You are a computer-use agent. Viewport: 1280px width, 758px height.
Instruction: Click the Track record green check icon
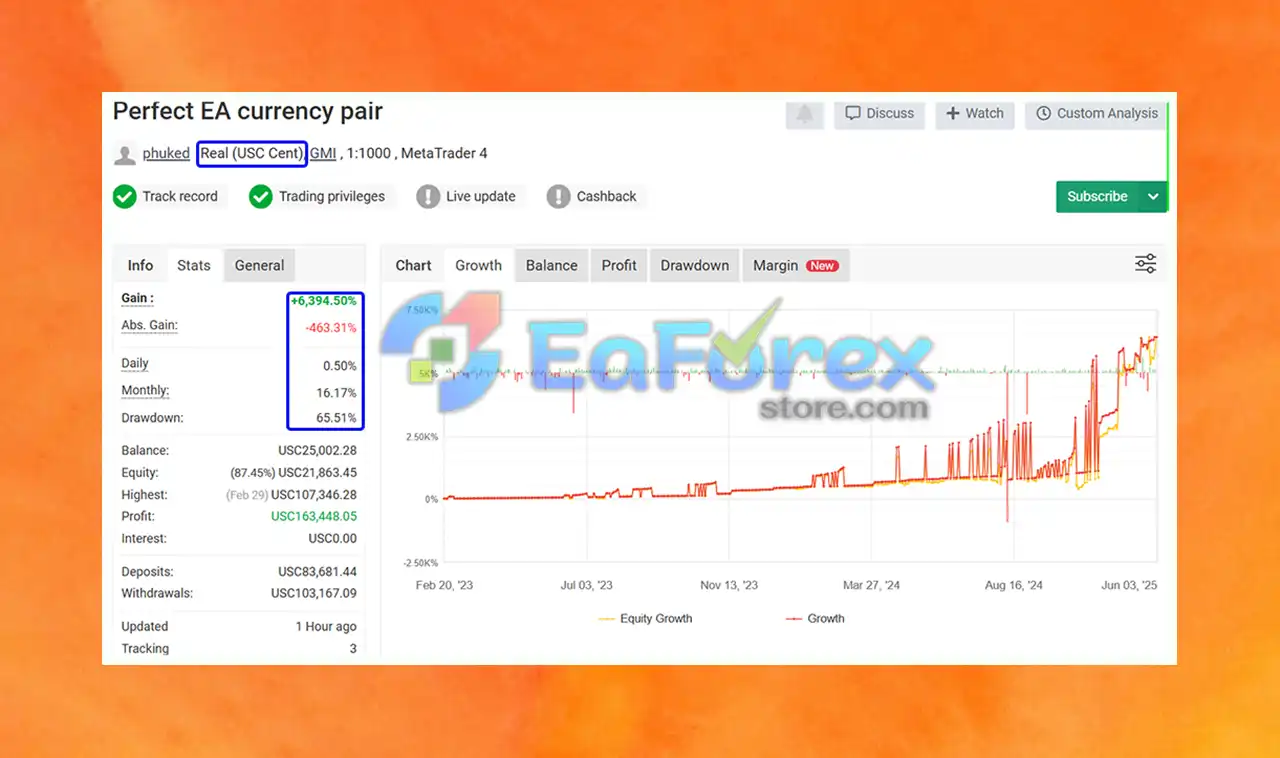125,197
